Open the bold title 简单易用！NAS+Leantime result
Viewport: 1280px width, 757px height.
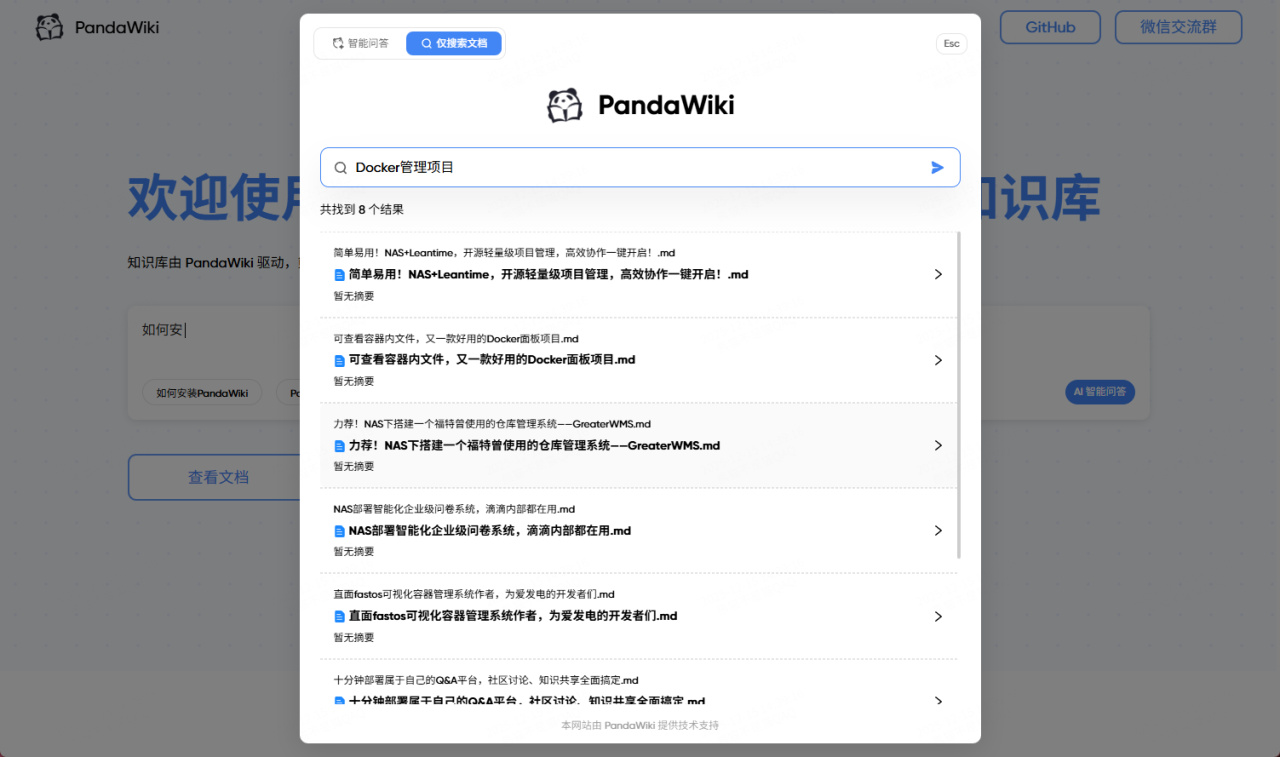[548, 274]
